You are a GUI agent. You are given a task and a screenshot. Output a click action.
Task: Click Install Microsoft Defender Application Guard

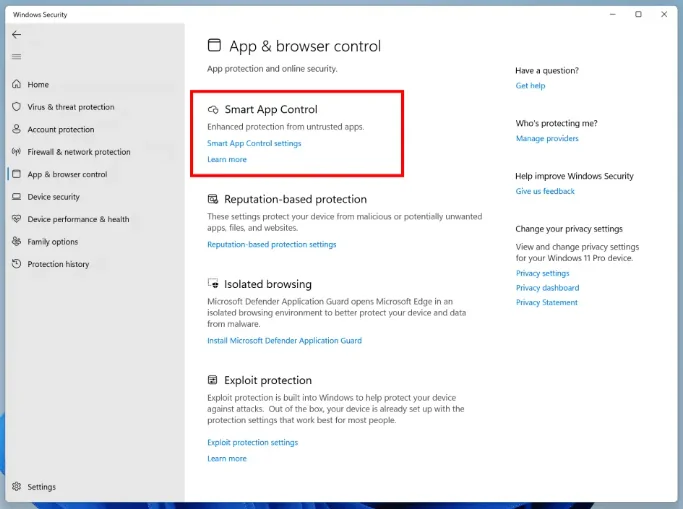(284, 340)
